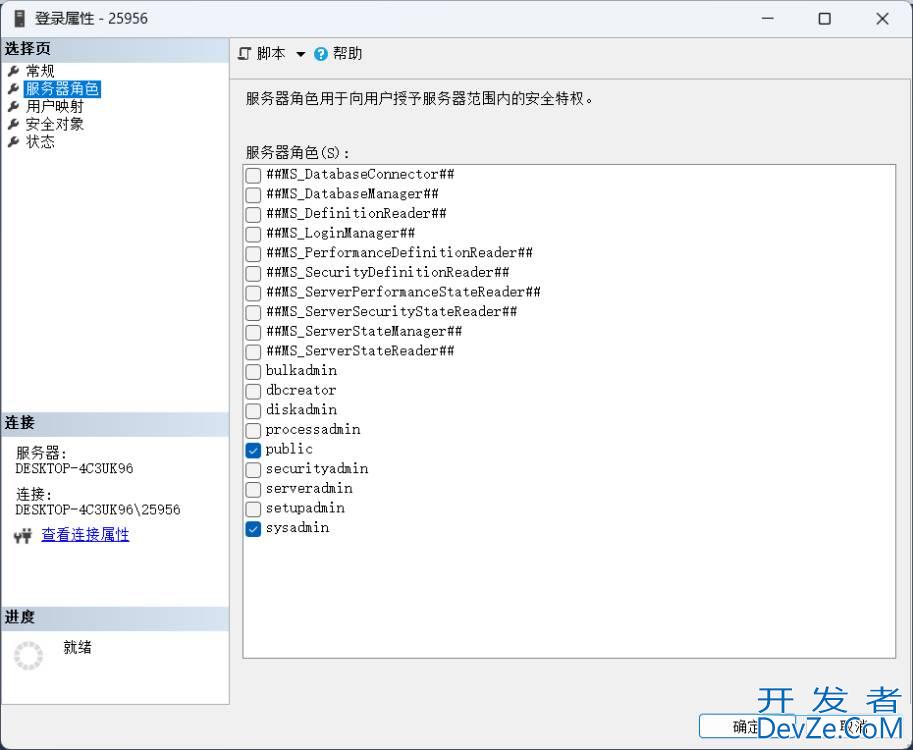Click the wrench icon beside 服务器角色
This screenshot has height=750, width=913.
click(x=13, y=89)
